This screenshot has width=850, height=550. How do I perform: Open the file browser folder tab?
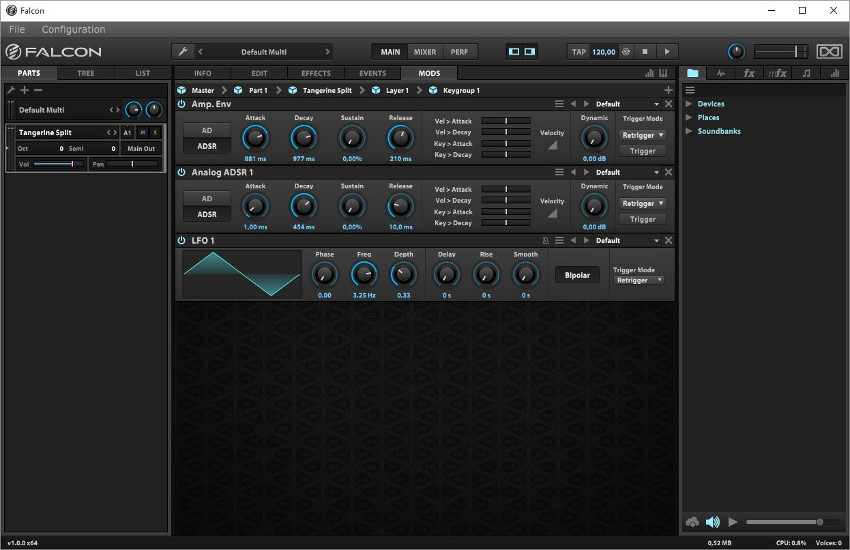point(693,73)
